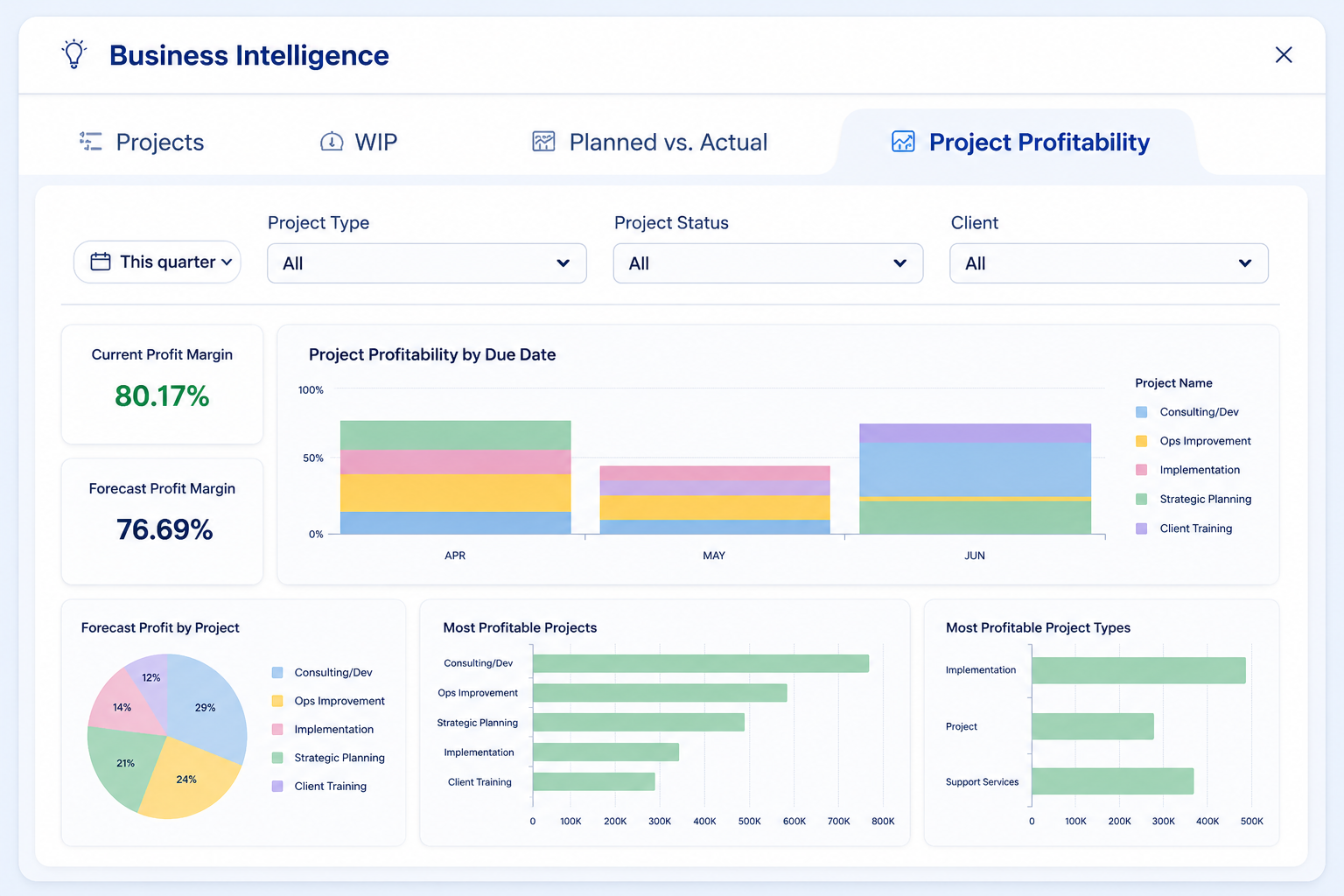Click Implementation pink swatch in Project Name legend
The width and height of the screenshot is (1344, 896).
click(1141, 470)
